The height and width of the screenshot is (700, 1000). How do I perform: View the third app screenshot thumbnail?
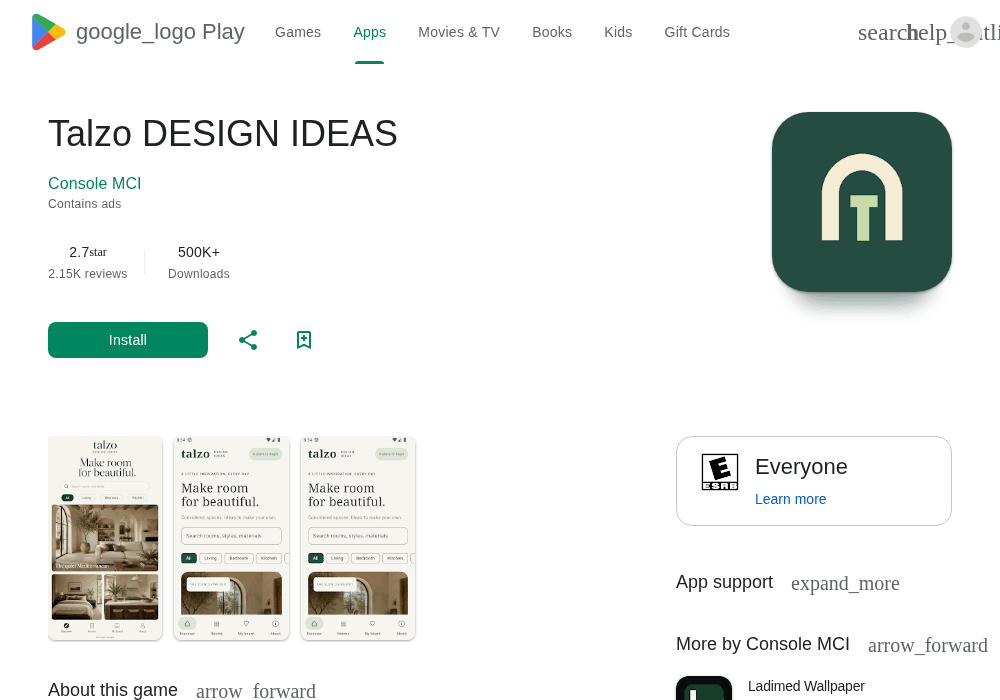[358, 538]
